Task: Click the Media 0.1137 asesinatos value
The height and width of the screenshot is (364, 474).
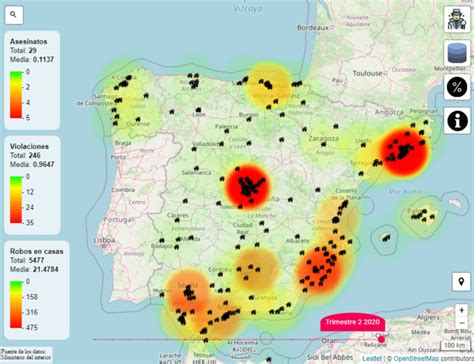Action: (32, 60)
